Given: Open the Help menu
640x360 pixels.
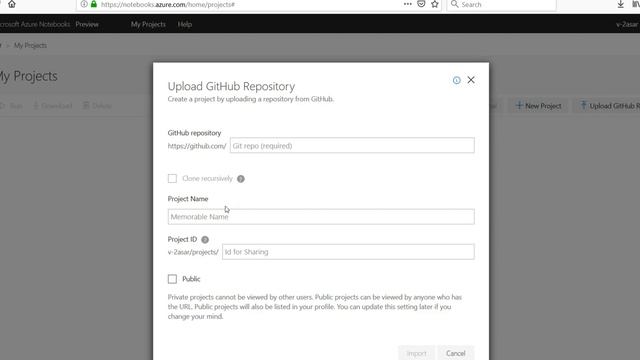Looking at the screenshot, I should 184,24.
